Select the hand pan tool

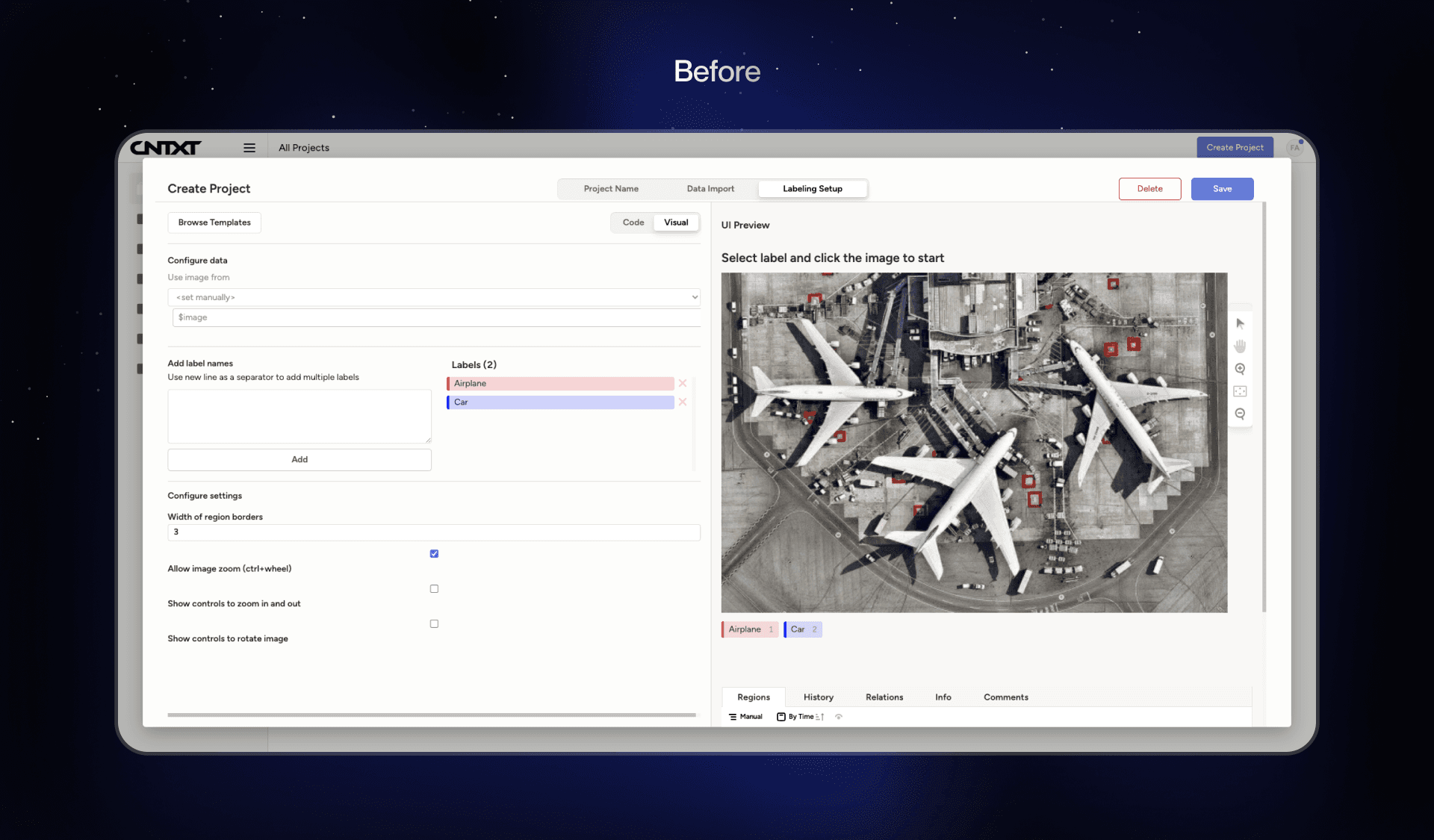tap(1240, 346)
